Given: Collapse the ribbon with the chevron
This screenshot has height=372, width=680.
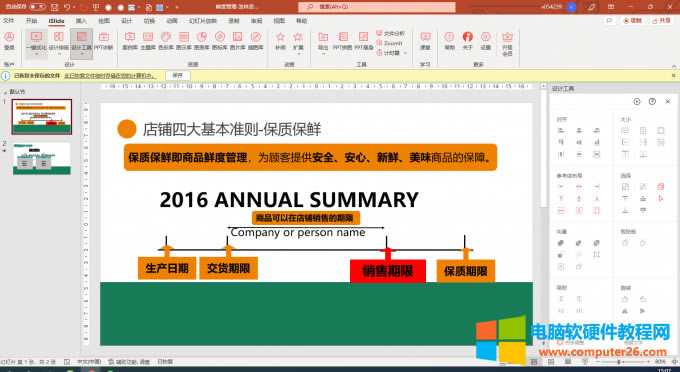Looking at the screenshot, I should click(674, 66).
